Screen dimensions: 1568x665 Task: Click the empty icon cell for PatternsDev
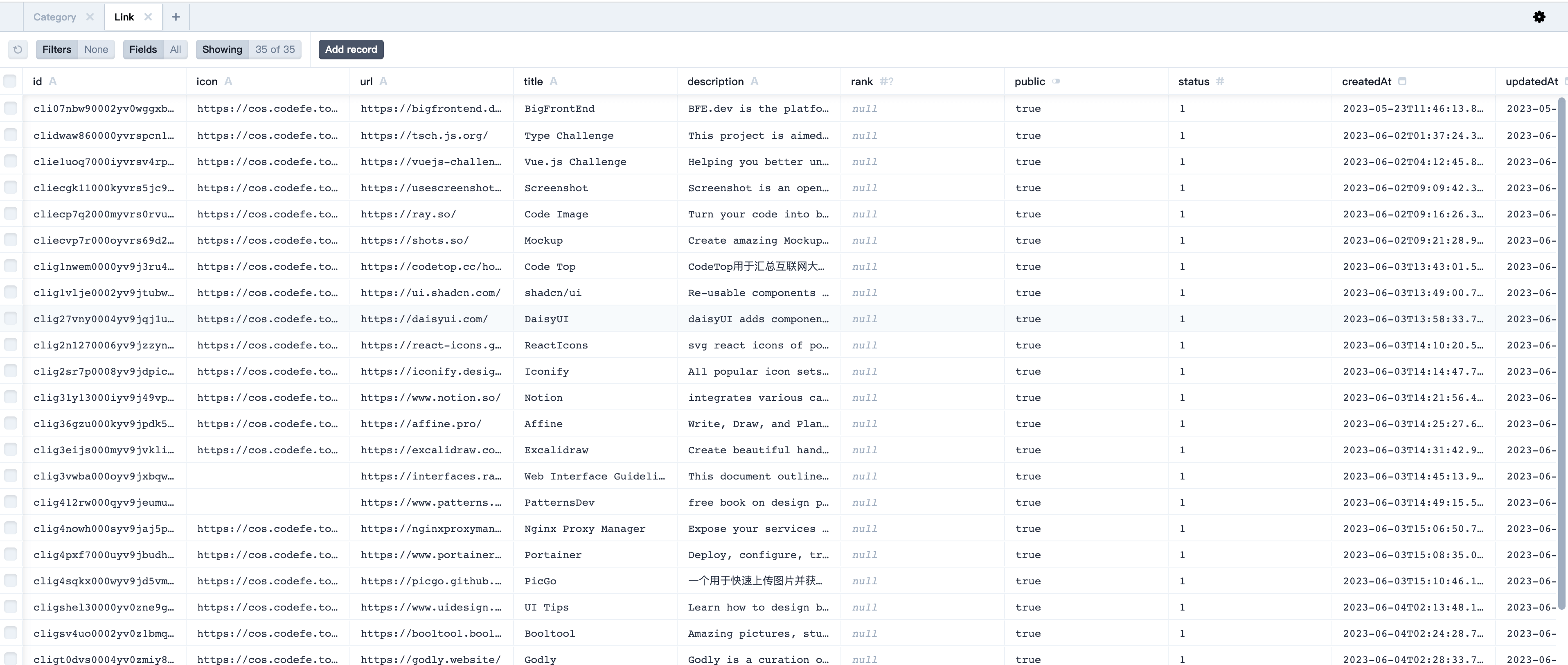point(268,502)
